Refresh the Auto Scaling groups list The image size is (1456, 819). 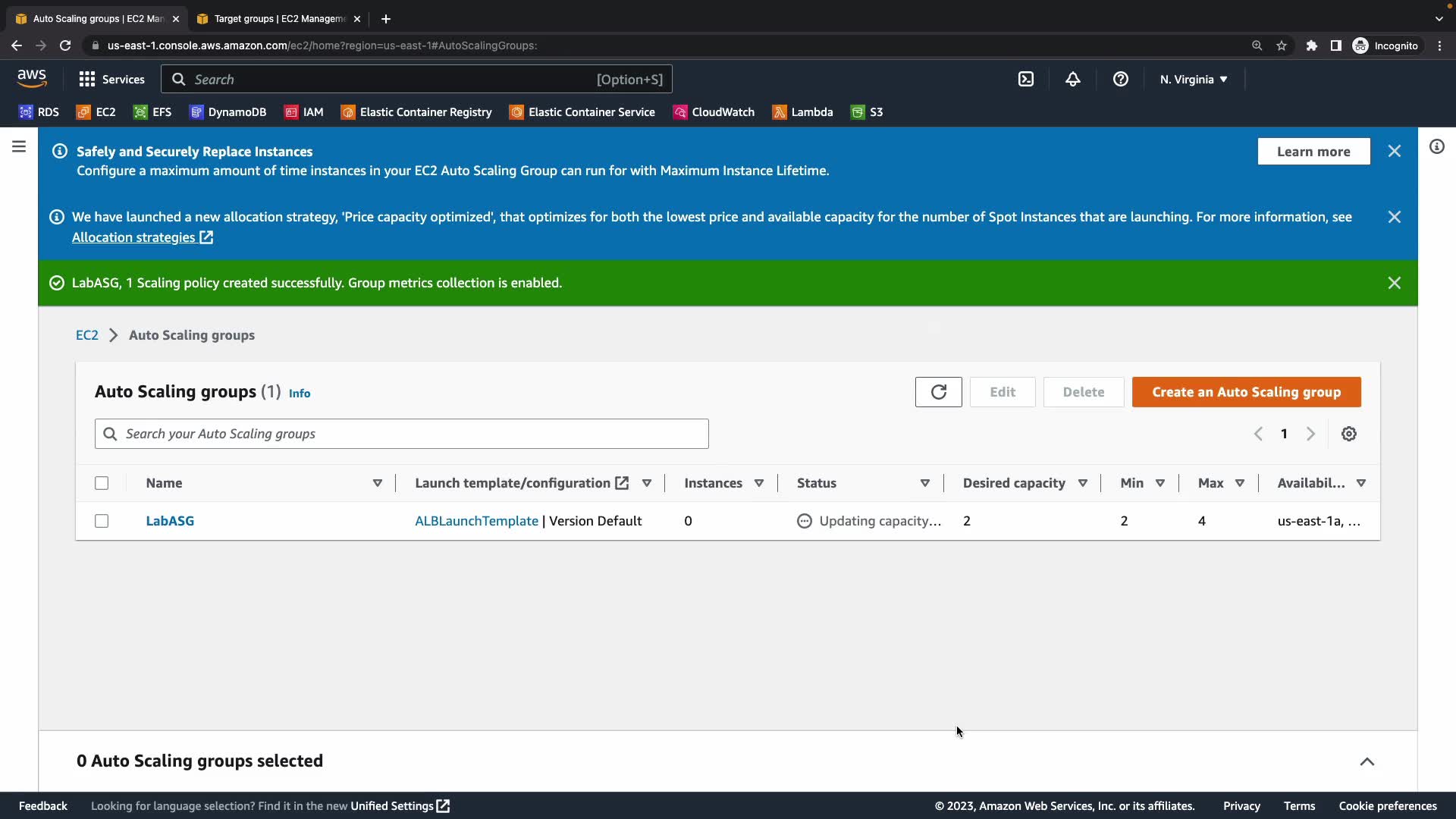point(938,392)
